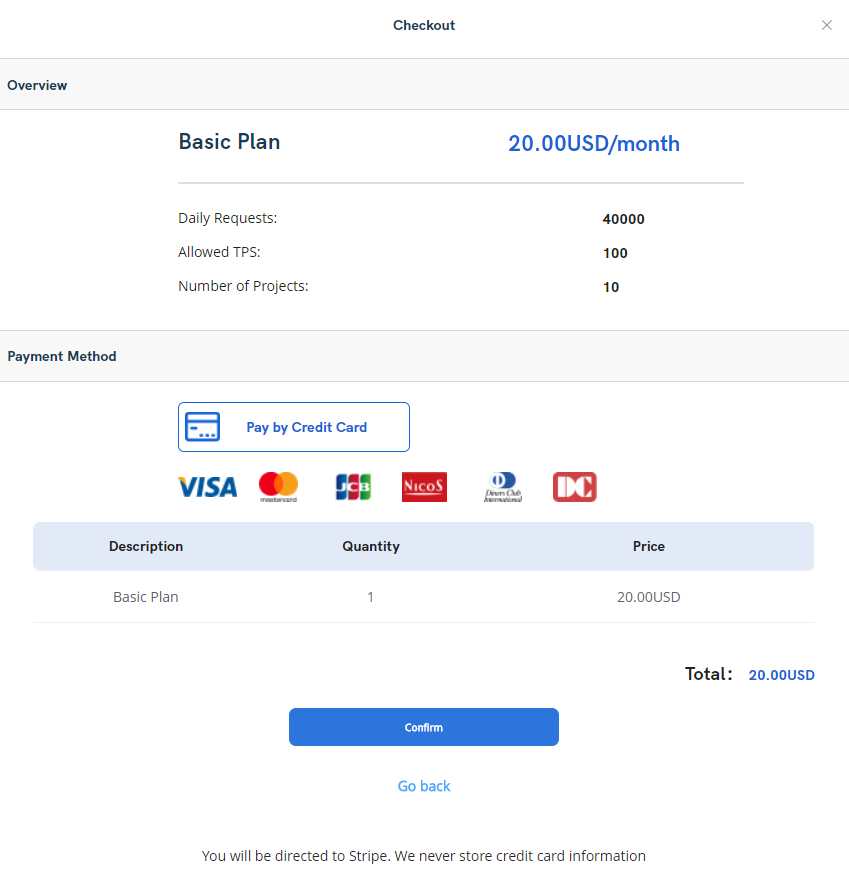Click the Daily Requests value 40000
Screen dimensions: 849x883
pyautogui.click(x=623, y=220)
